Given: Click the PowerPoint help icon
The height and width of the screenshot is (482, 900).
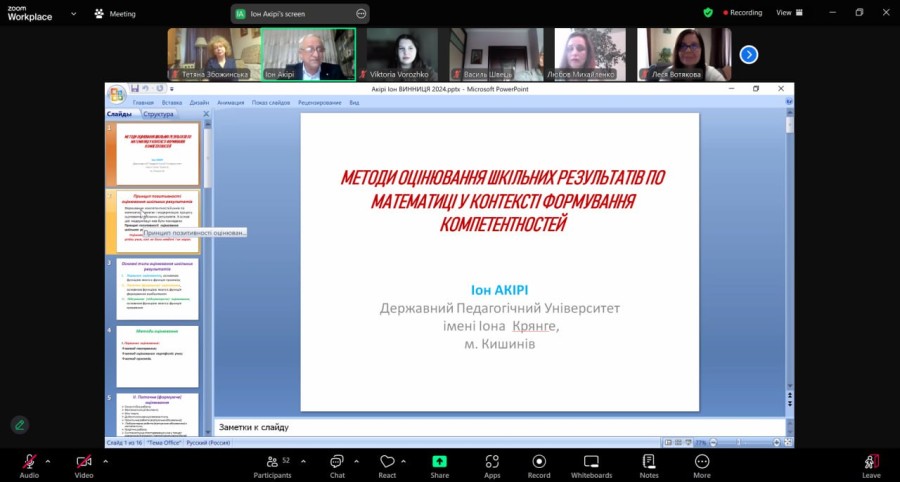Looking at the screenshot, I should click(x=789, y=102).
